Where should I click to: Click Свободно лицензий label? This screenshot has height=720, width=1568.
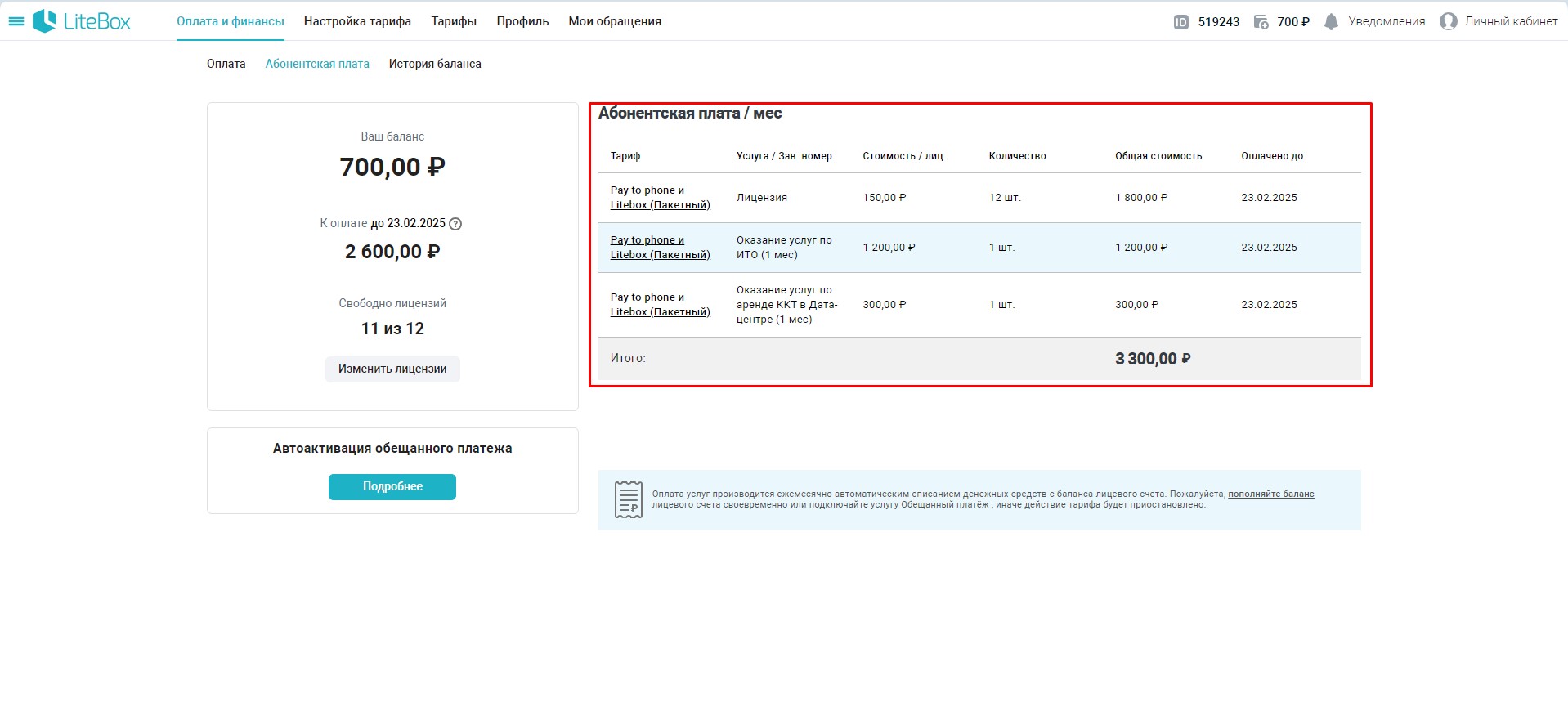(392, 303)
